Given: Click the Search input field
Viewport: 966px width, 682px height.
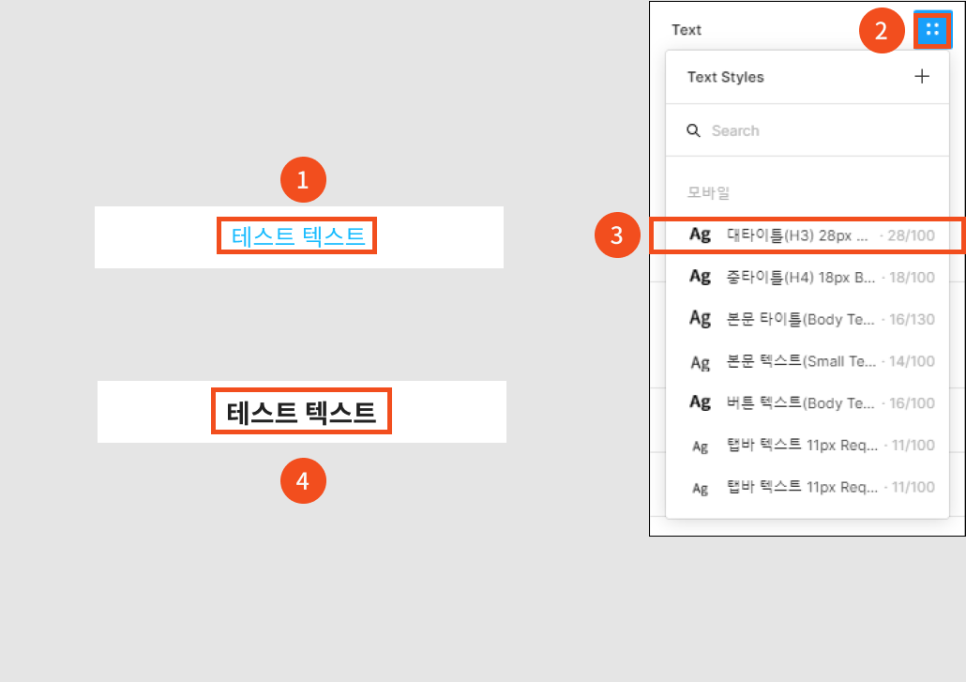Looking at the screenshot, I should pyautogui.click(x=807, y=131).
